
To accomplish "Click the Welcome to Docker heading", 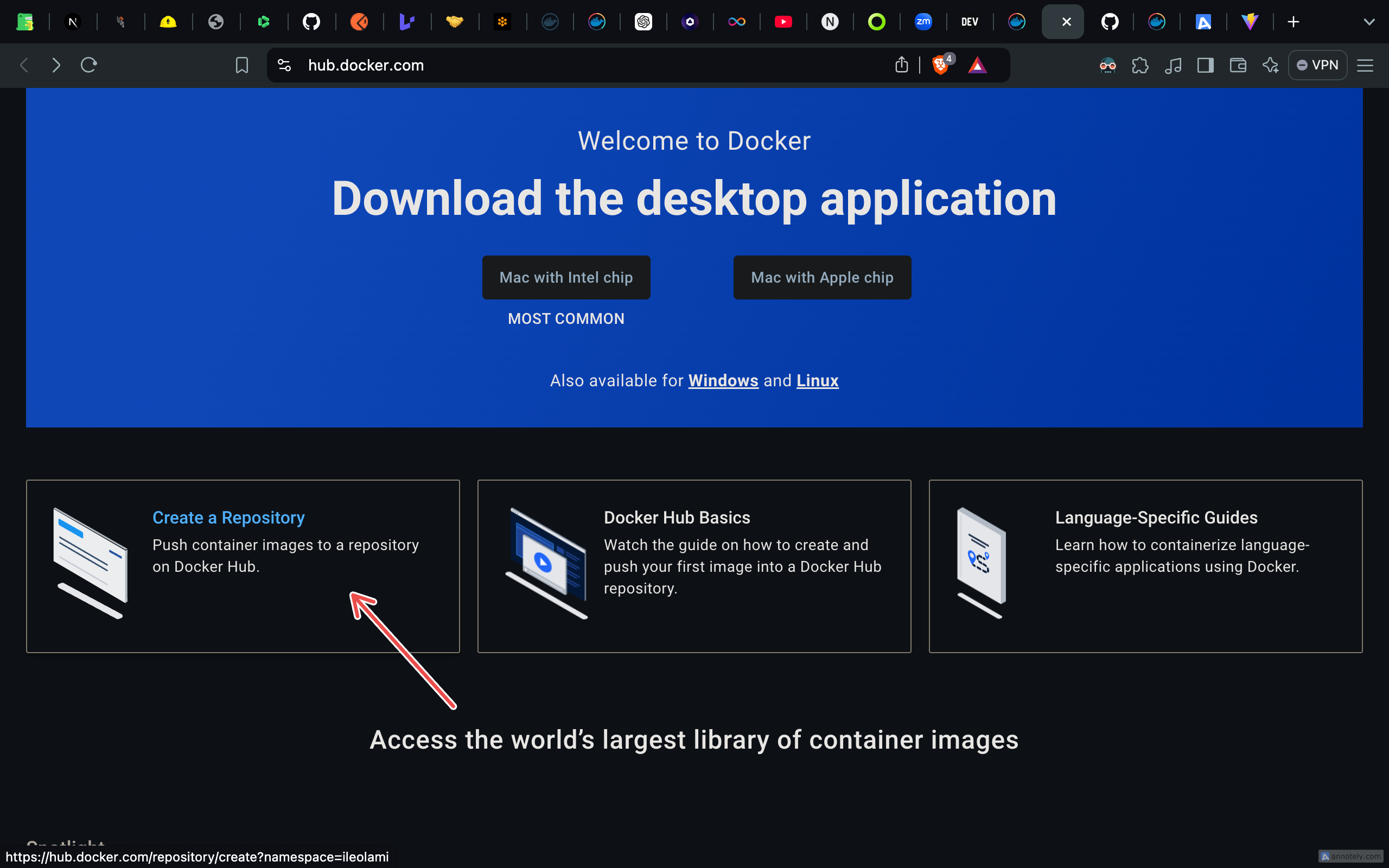I will coord(694,141).
